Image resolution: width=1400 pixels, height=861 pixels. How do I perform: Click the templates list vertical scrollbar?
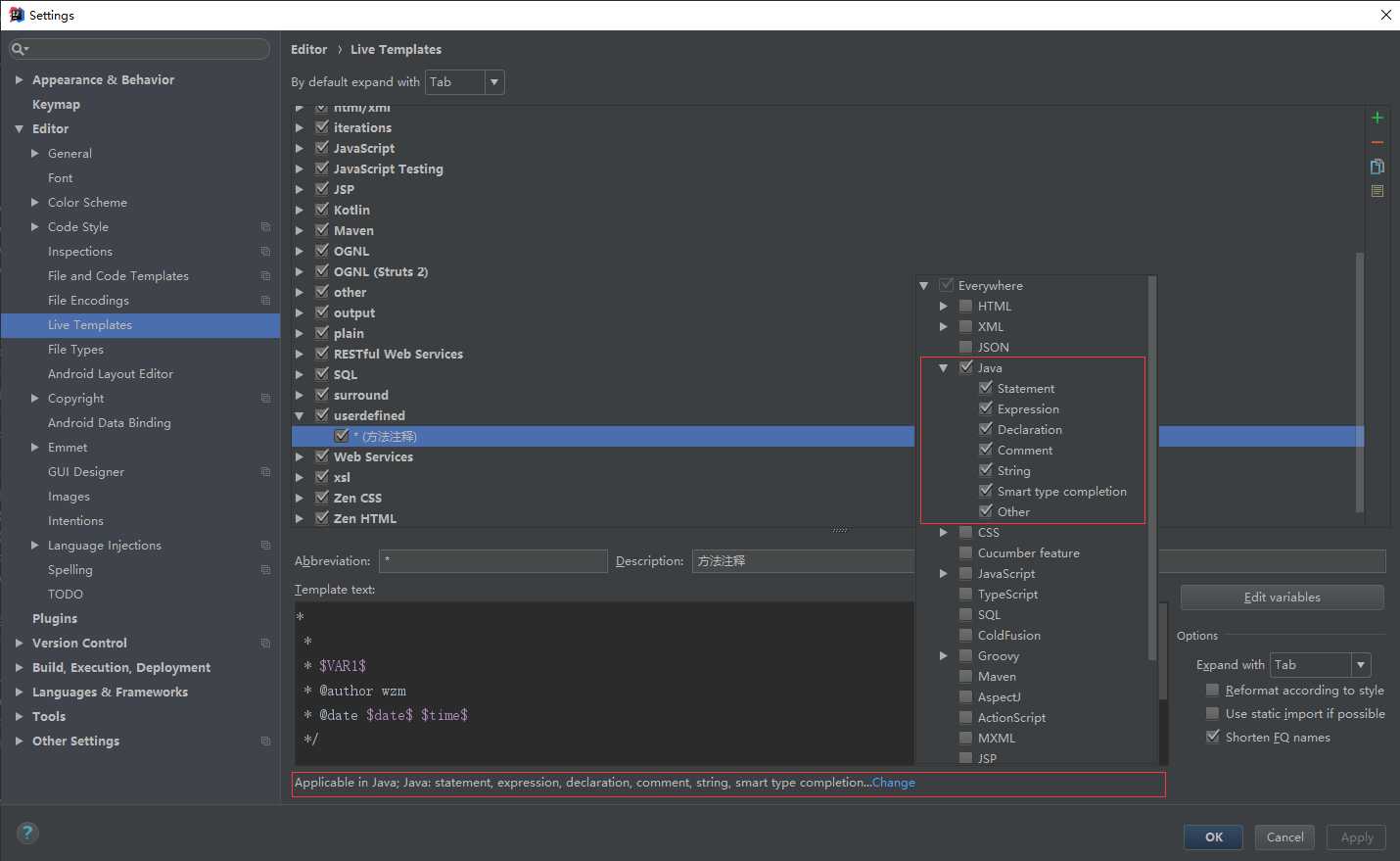tap(1359, 382)
